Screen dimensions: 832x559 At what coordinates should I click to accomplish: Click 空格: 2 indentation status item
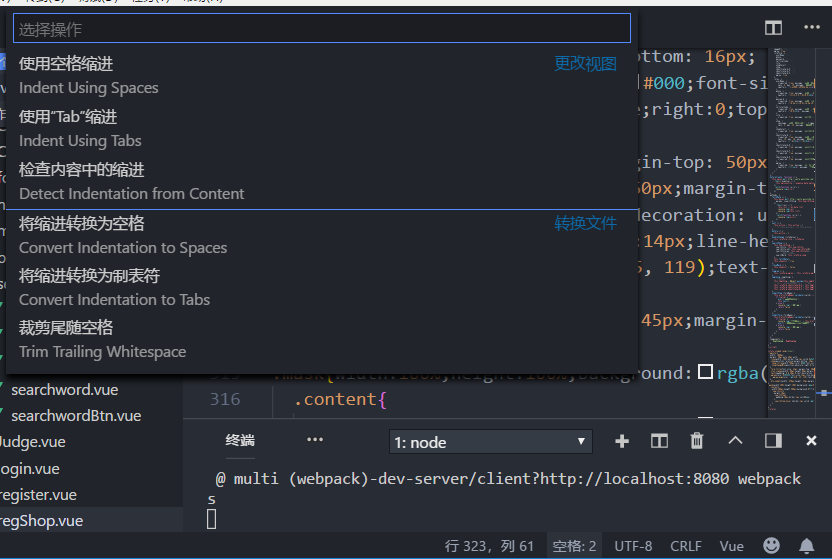click(x=574, y=546)
